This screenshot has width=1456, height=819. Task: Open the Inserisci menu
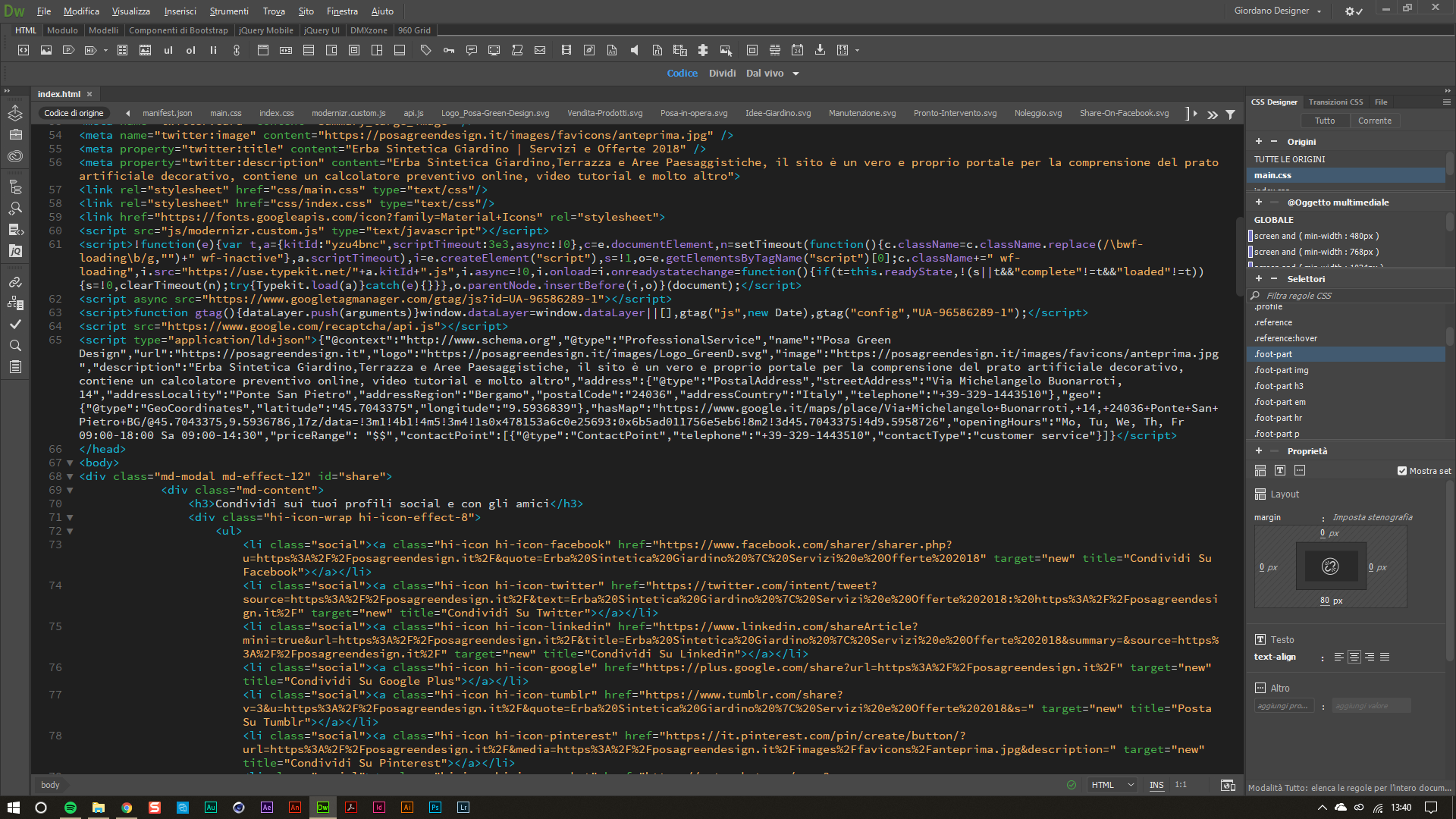tap(180, 11)
